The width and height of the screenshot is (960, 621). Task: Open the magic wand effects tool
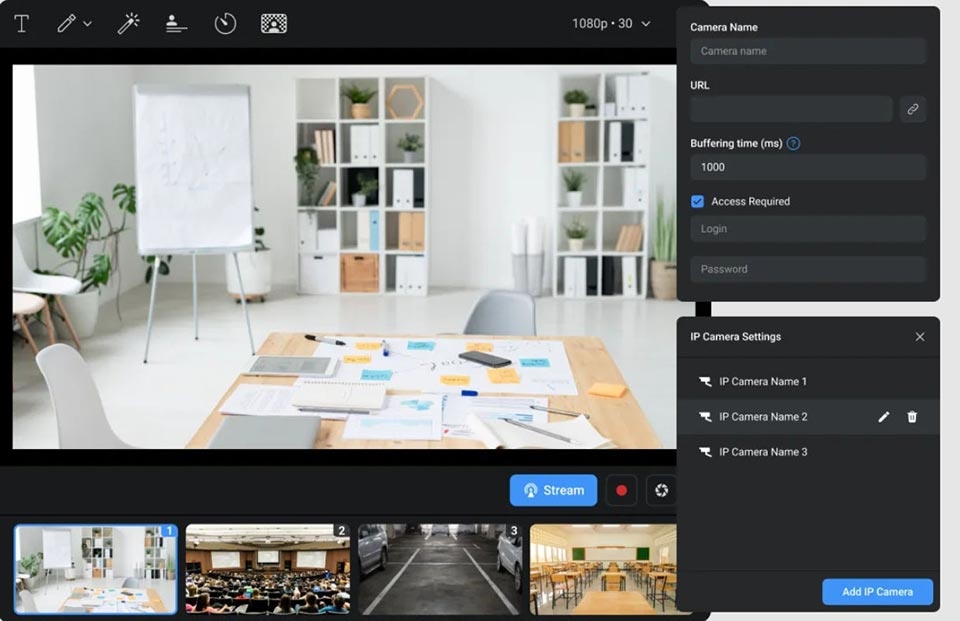[129, 24]
